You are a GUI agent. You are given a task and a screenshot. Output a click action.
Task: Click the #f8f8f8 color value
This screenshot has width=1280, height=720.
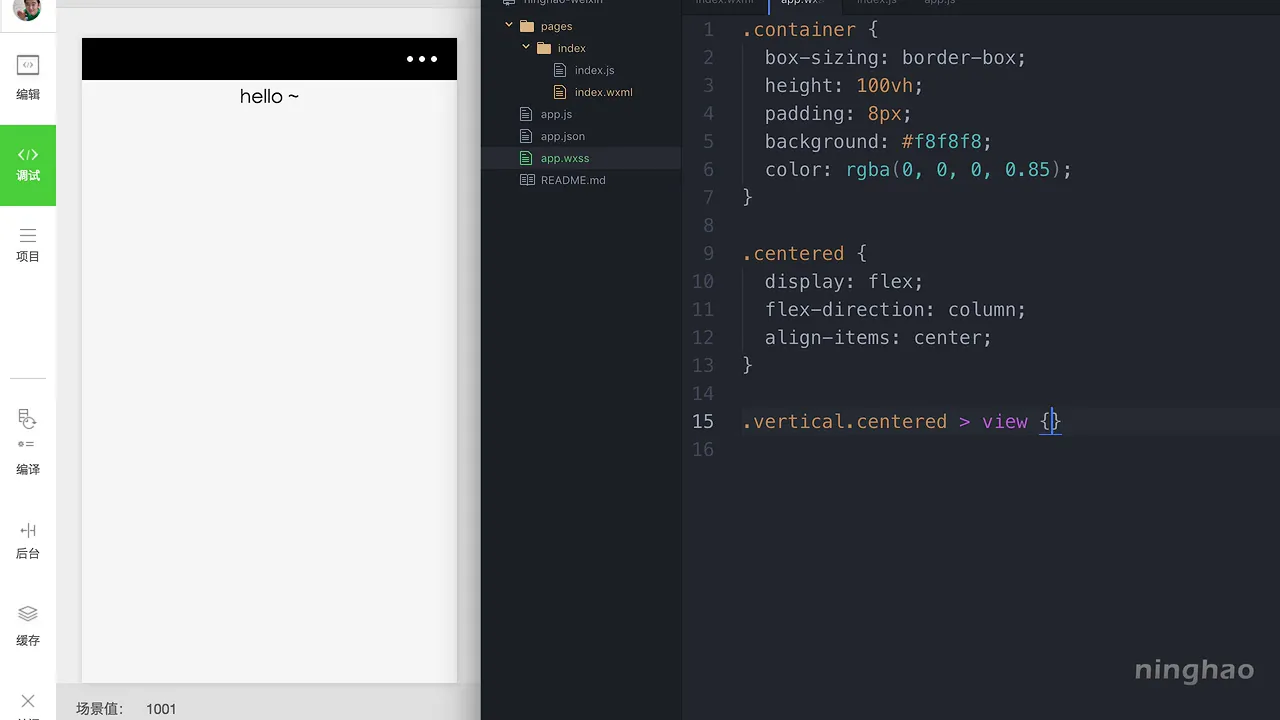coord(941,142)
